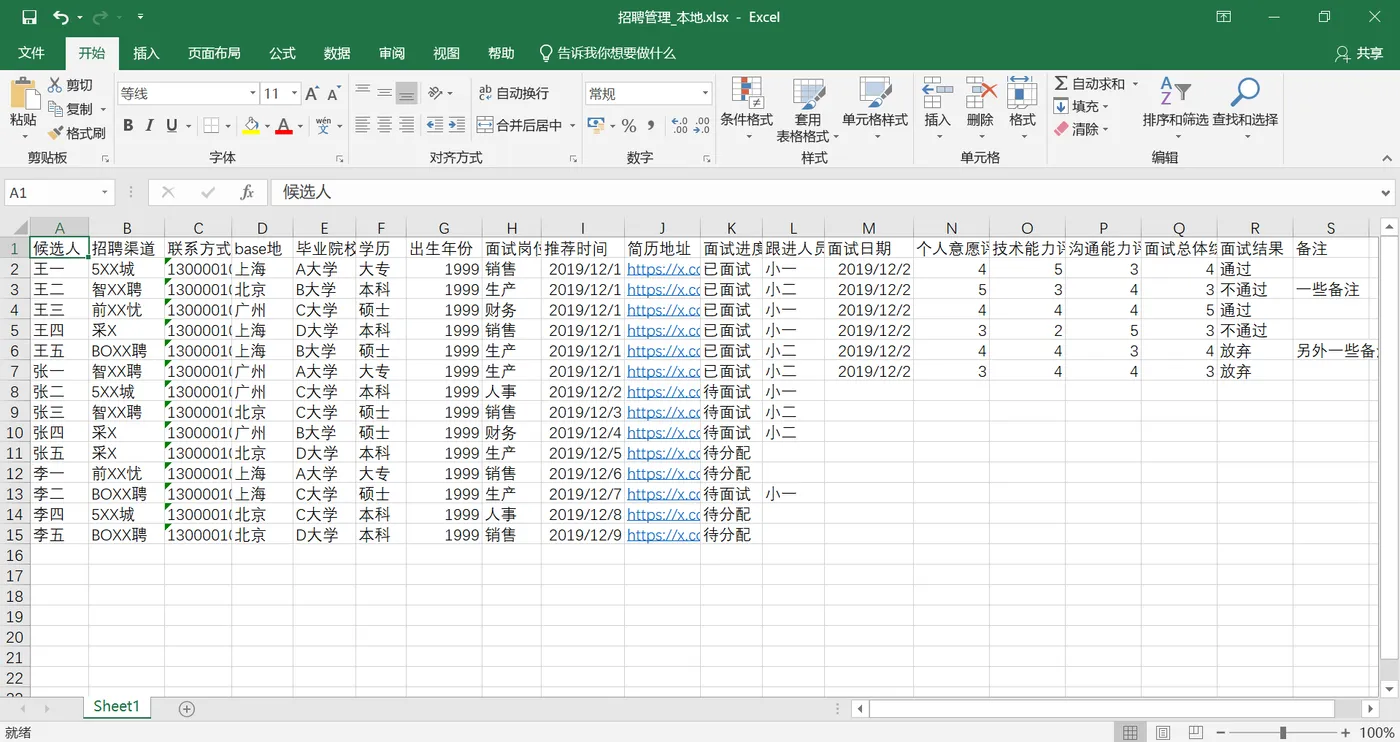Click the zoom slider in status bar
Viewport: 1400px width, 742px height.
tap(1283, 733)
